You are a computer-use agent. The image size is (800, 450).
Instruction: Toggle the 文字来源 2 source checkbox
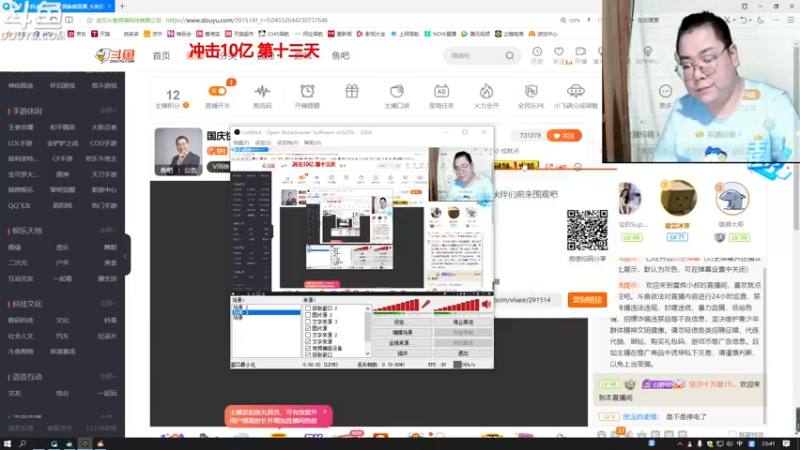tap(308, 335)
